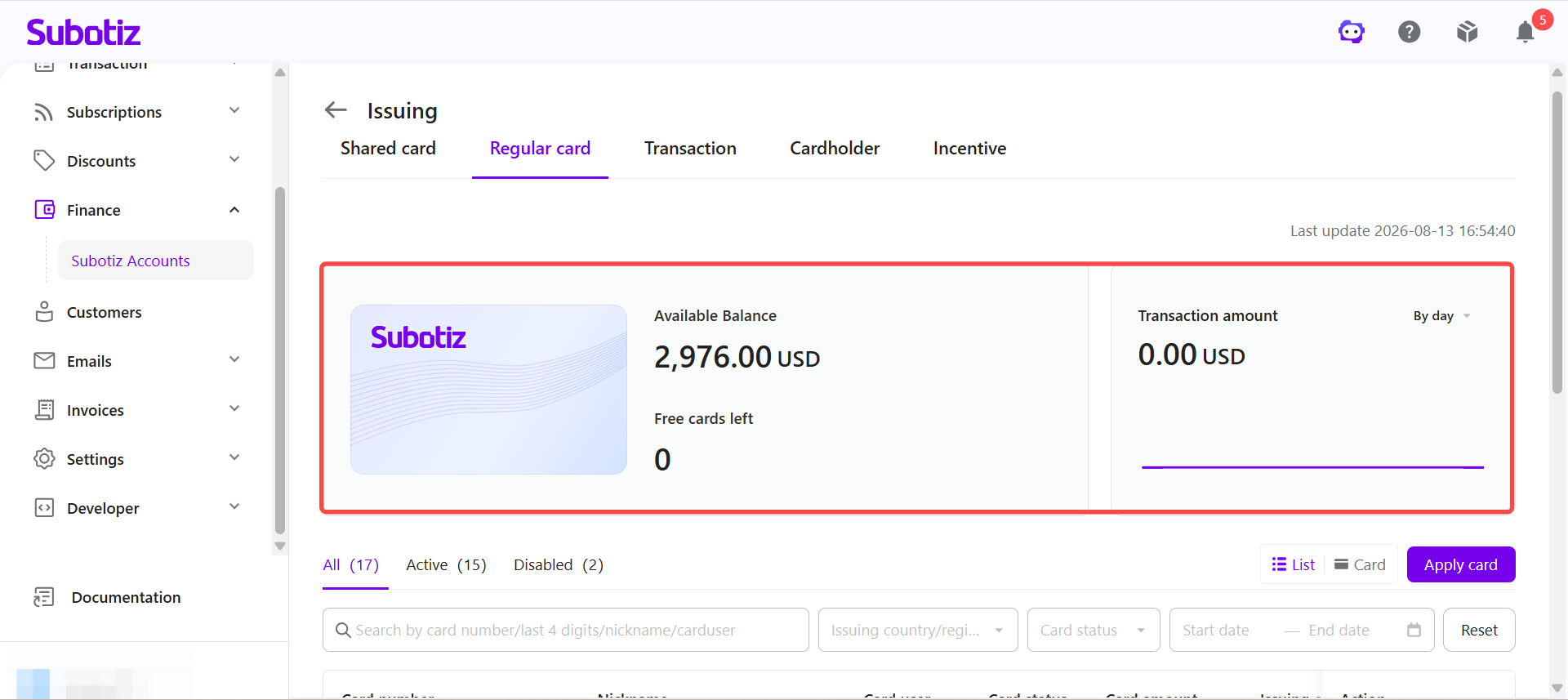Image resolution: width=1568 pixels, height=700 pixels.
Task: Collapse the Finance menu chevron
Action: coord(234,210)
